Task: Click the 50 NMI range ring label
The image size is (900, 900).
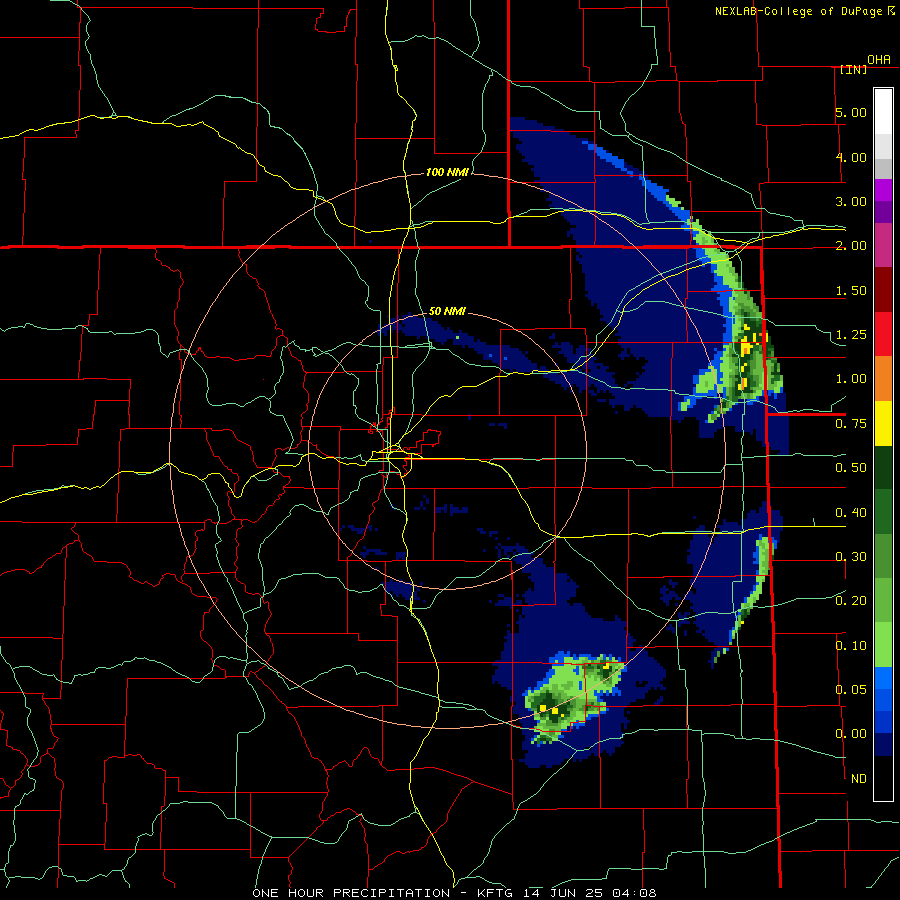Action: click(447, 311)
